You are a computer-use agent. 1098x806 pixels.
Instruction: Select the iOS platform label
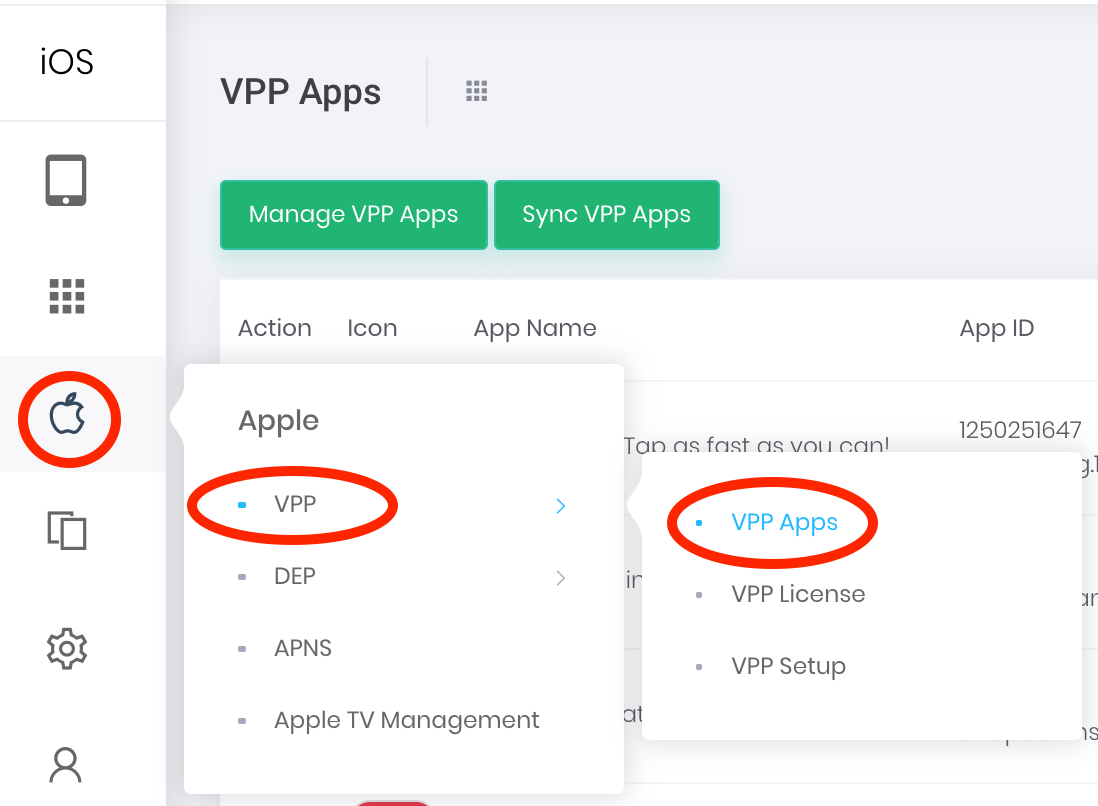(67, 62)
